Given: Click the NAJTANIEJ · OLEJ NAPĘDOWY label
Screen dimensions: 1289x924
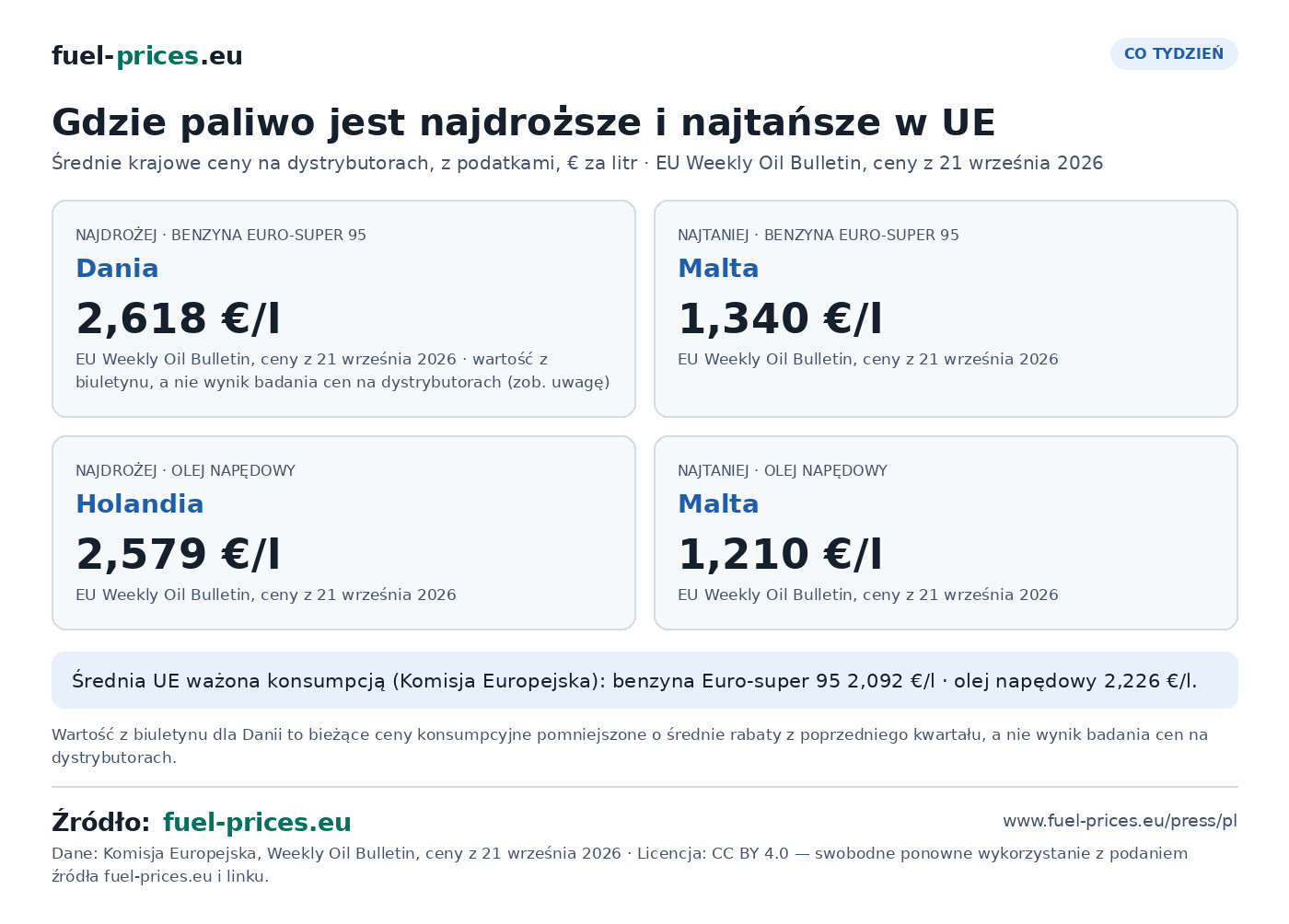Looking at the screenshot, I should 783,470.
